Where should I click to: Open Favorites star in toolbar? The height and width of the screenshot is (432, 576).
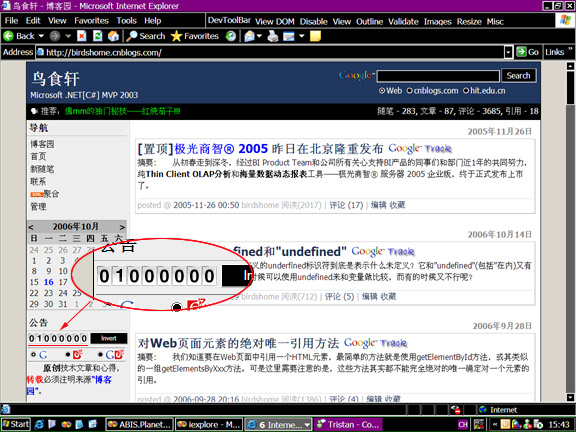tap(195, 36)
